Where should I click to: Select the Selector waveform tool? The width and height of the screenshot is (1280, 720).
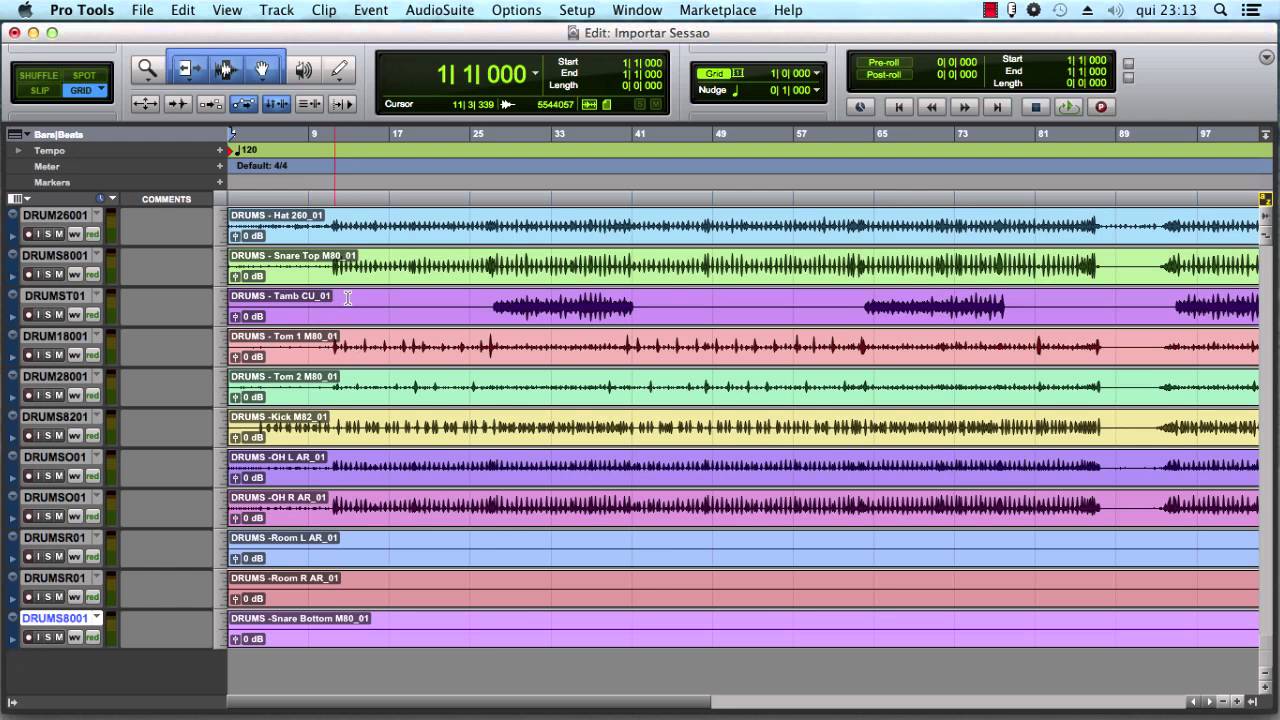click(x=225, y=69)
